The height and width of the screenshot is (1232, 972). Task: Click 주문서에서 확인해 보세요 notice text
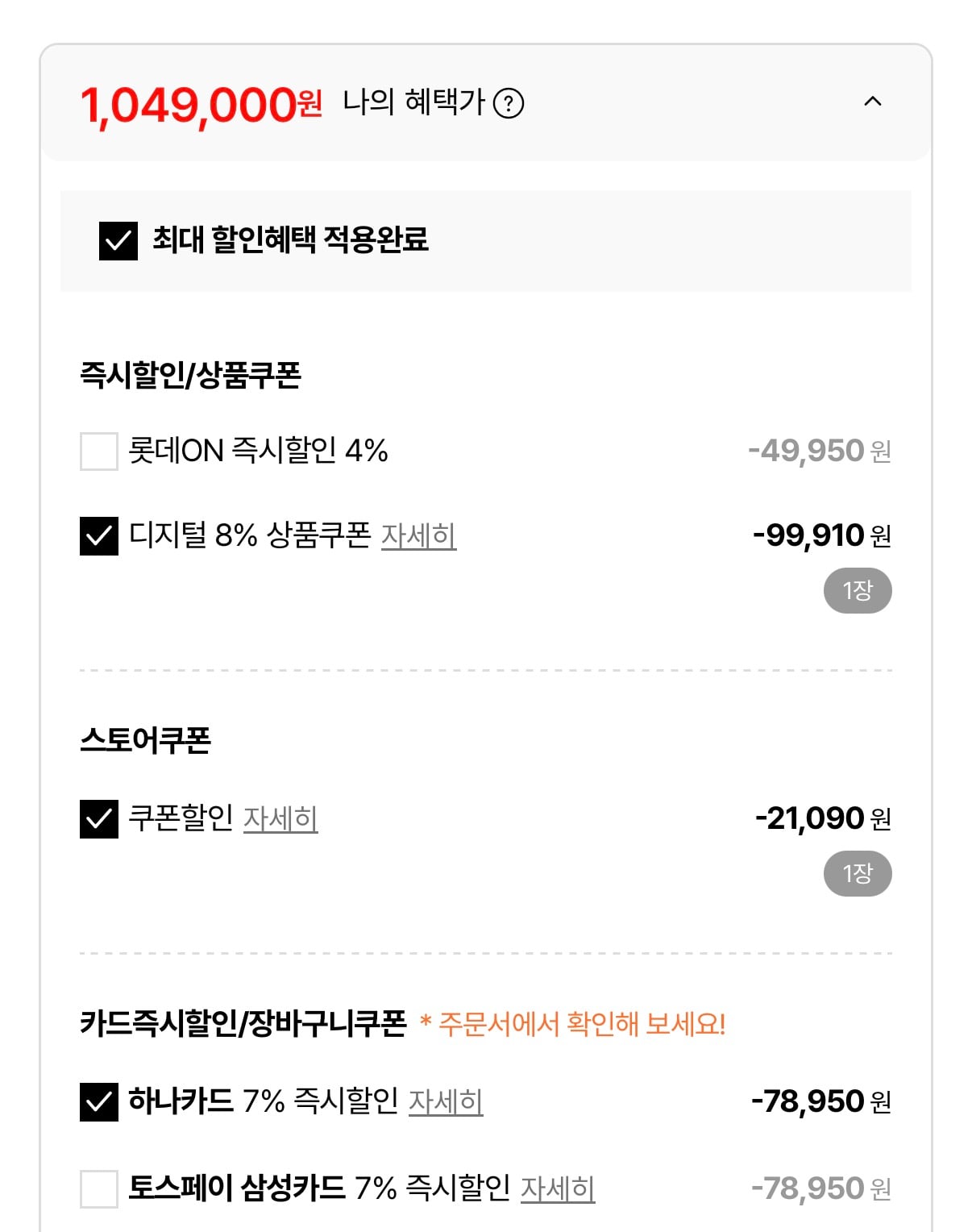click(582, 1024)
